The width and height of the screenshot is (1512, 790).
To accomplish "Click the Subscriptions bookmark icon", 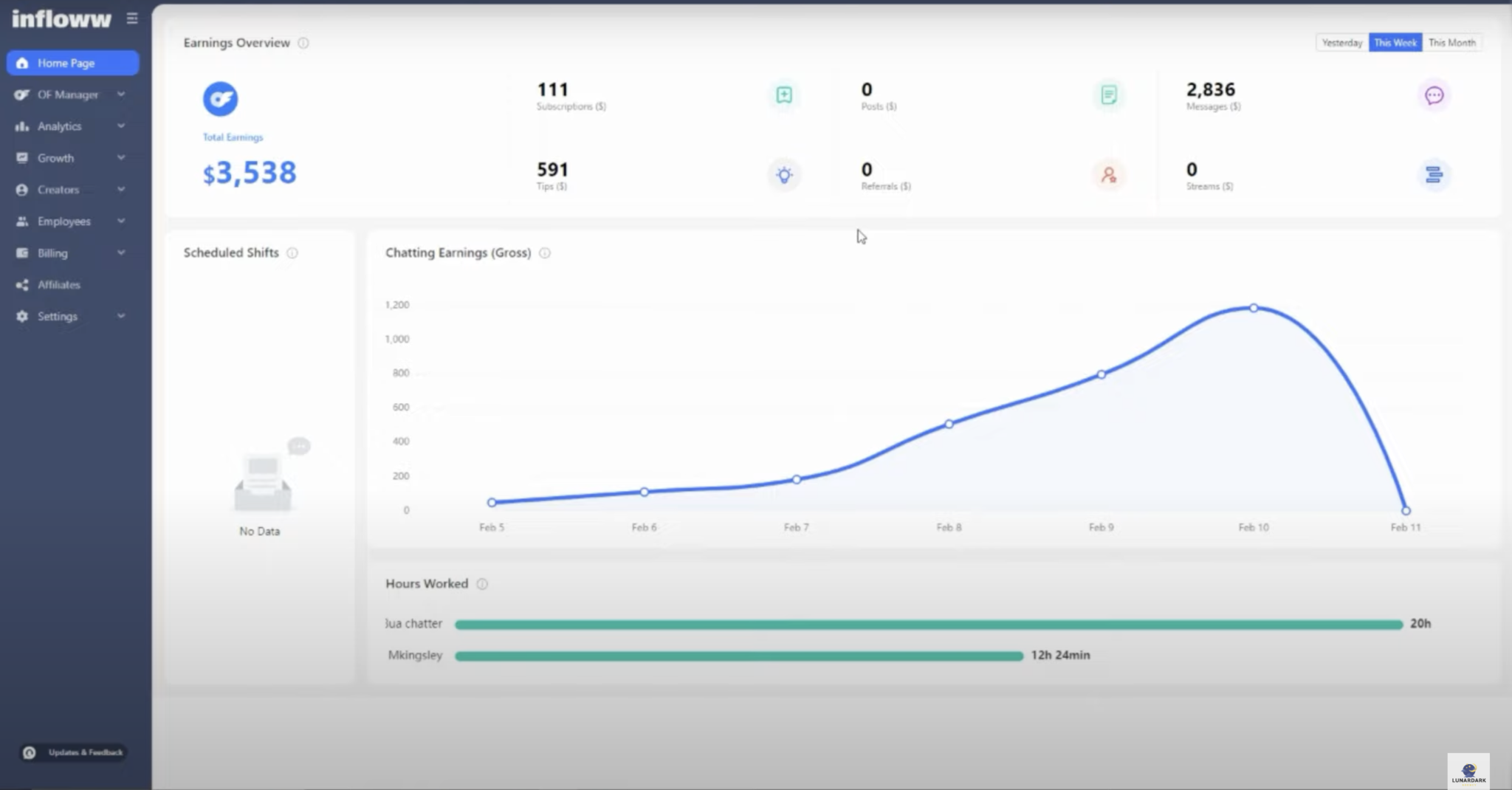I will pyautogui.click(x=784, y=95).
